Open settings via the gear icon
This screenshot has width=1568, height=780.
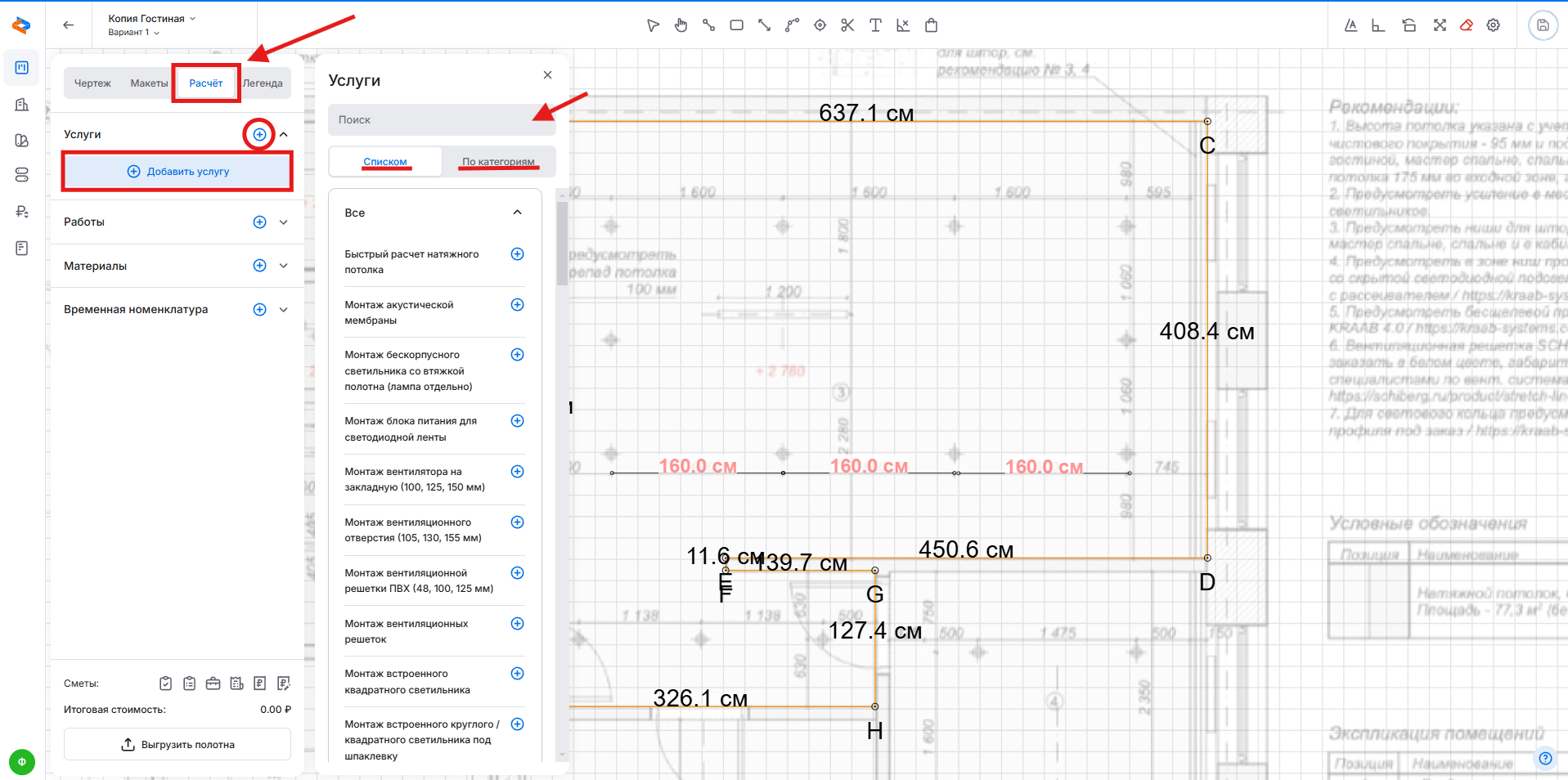point(1494,25)
